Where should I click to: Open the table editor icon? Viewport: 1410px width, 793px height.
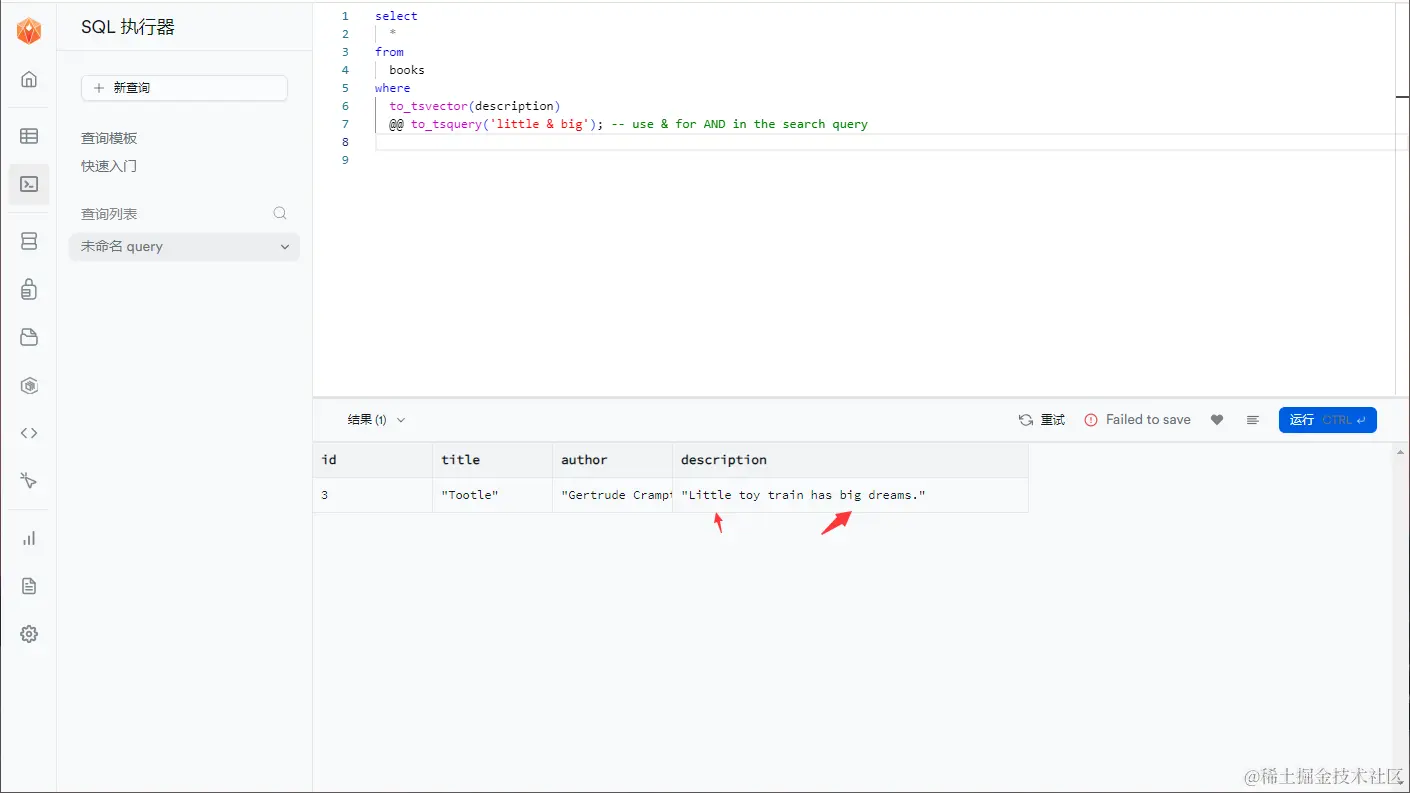click(29, 136)
